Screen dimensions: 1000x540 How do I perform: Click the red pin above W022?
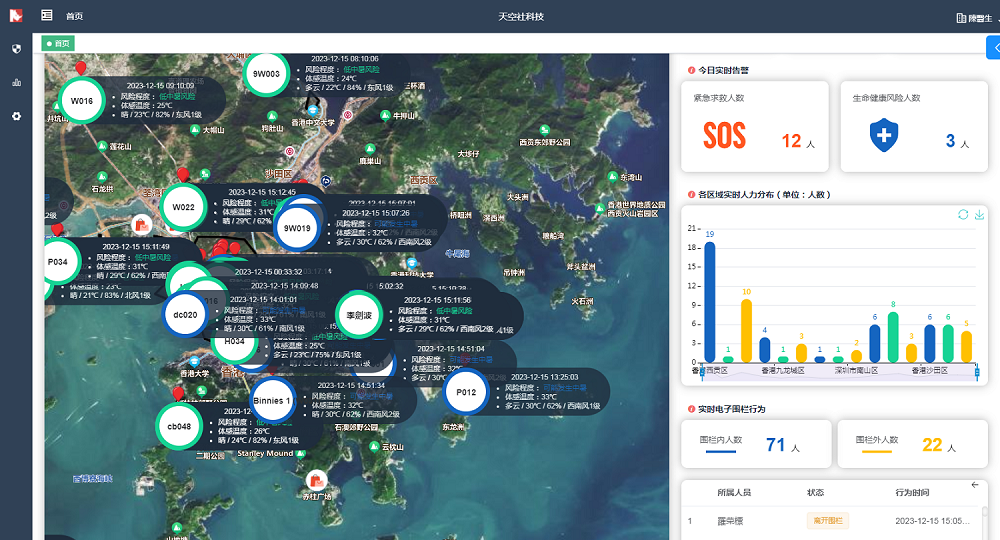pos(183,174)
